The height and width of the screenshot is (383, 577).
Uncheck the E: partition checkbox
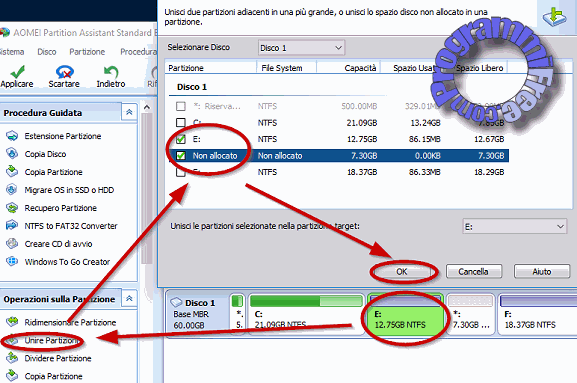(181, 139)
